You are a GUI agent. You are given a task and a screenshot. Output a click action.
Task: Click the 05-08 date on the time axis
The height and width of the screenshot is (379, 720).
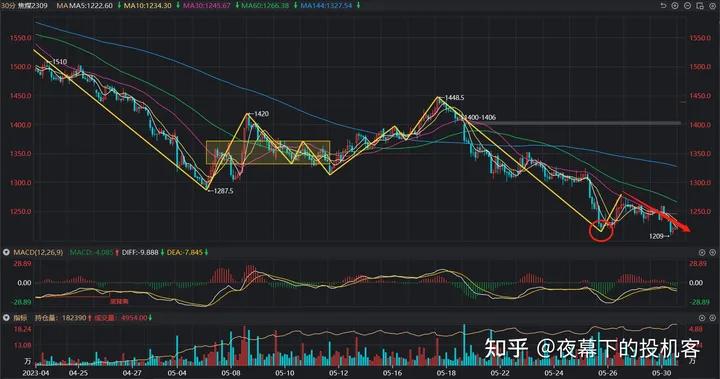point(231,373)
